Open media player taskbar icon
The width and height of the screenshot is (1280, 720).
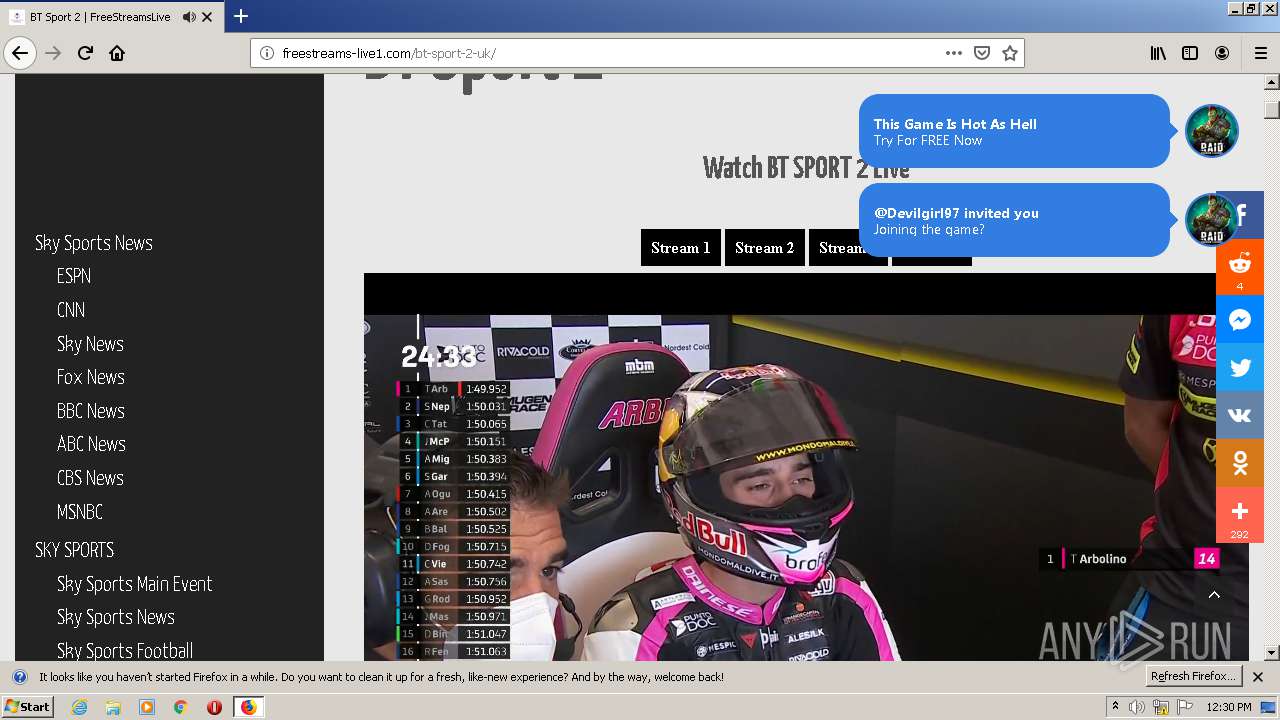147,707
